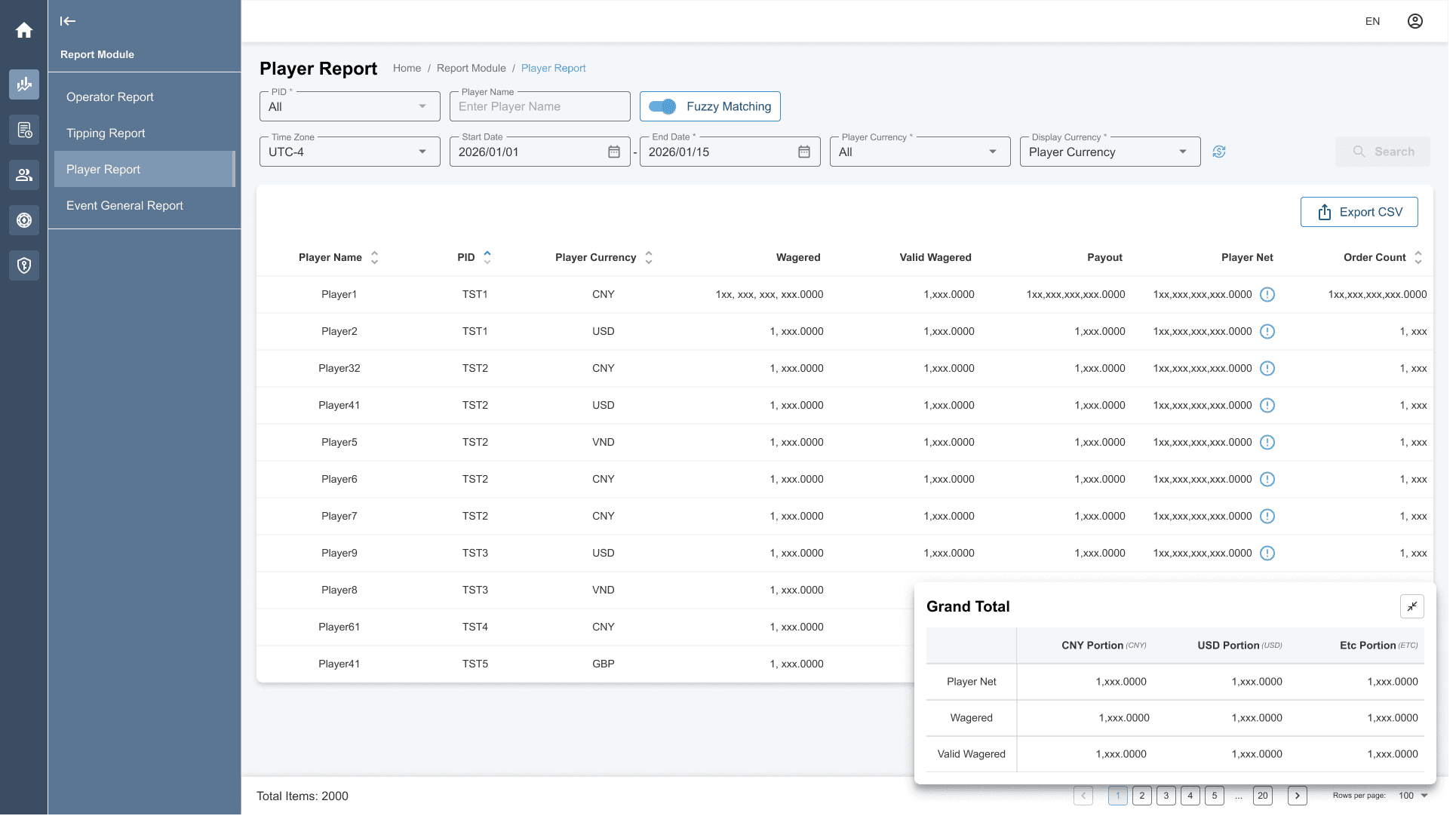Click the Total Items: 2000 text
1456x819 pixels.
[x=304, y=800]
